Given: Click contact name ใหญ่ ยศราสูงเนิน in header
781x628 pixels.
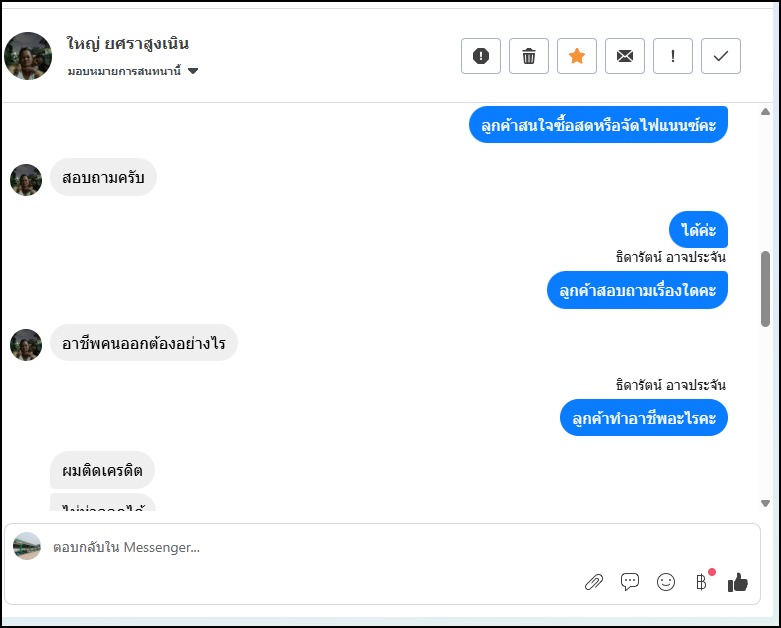Looking at the screenshot, I should coord(128,44).
